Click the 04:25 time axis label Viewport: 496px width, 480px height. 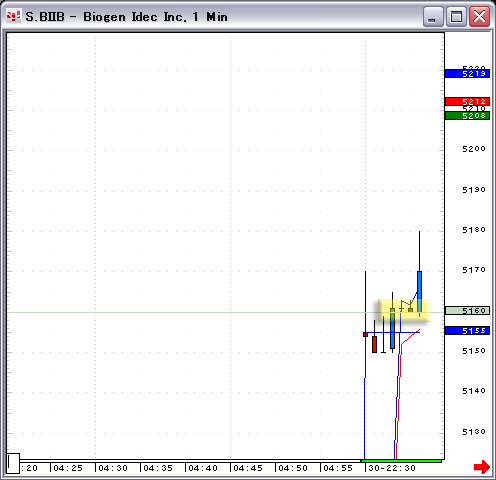tap(68, 468)
